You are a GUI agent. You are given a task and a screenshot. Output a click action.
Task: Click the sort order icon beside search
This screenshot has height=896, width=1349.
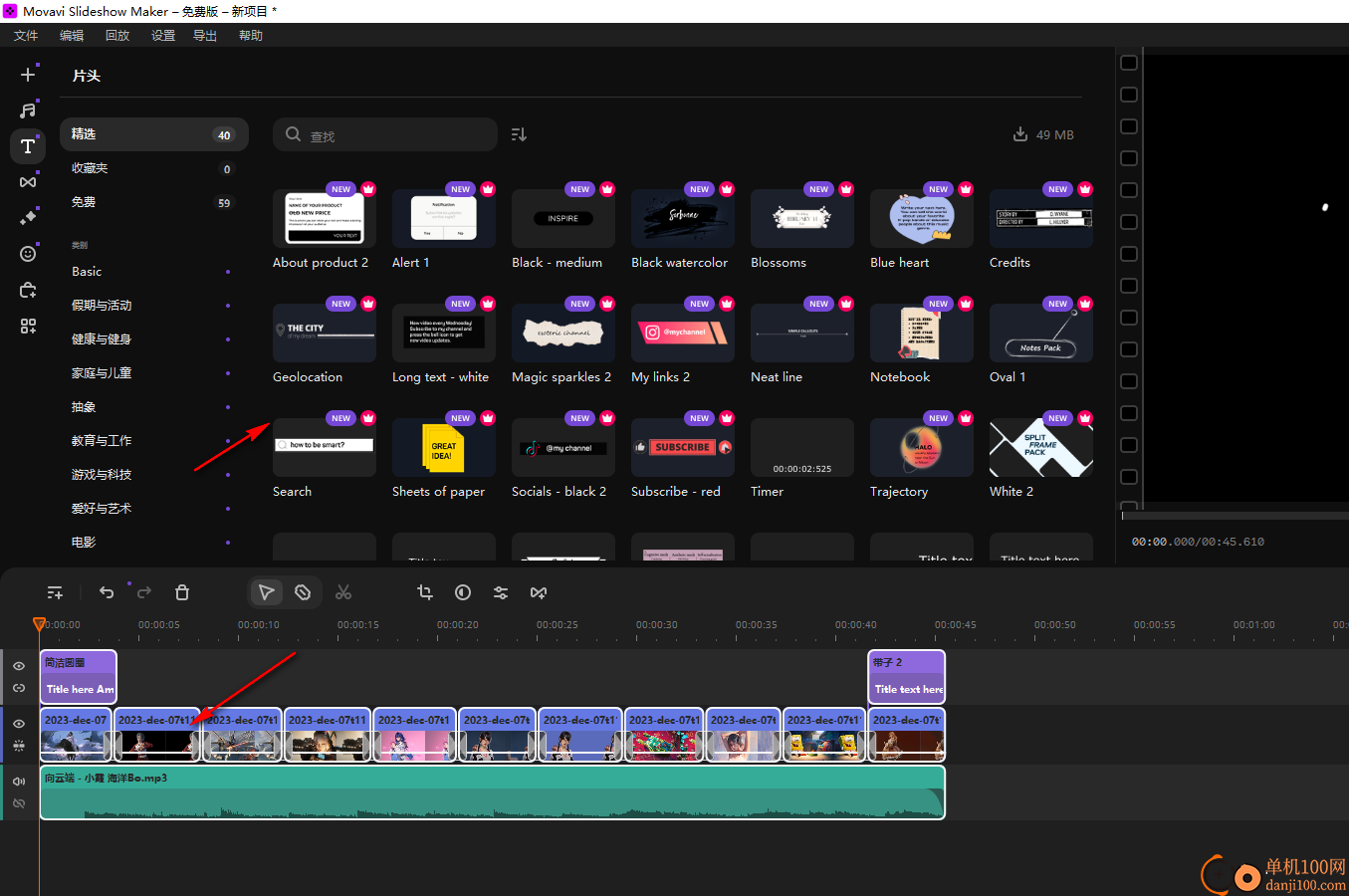coord(519,134)
